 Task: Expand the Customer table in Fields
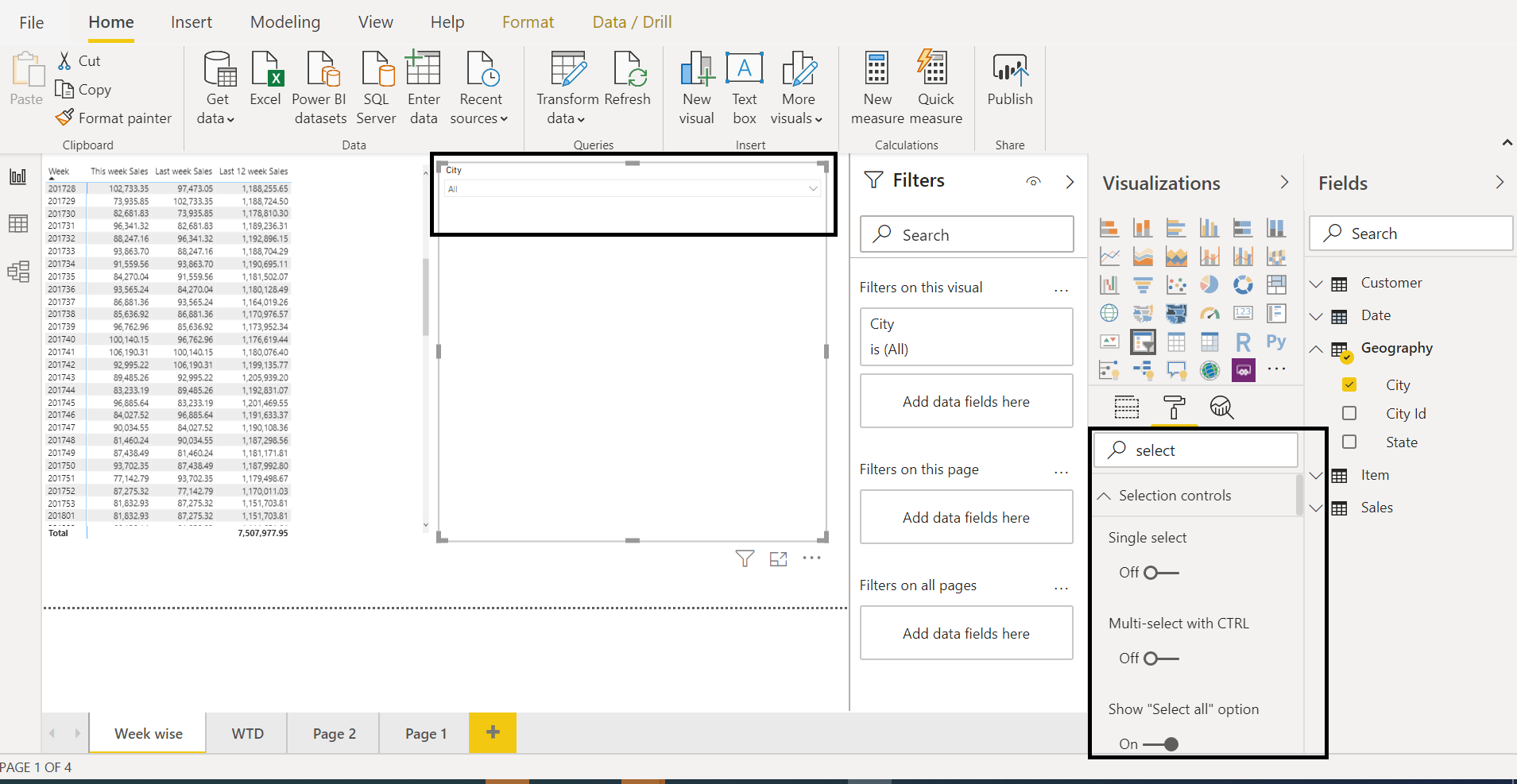click(x=1316, y=284)
